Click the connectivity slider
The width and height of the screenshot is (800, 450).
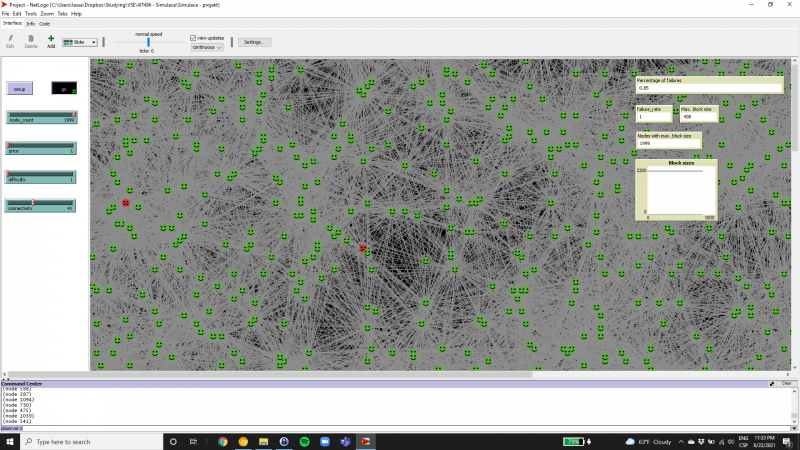(41, 206)
